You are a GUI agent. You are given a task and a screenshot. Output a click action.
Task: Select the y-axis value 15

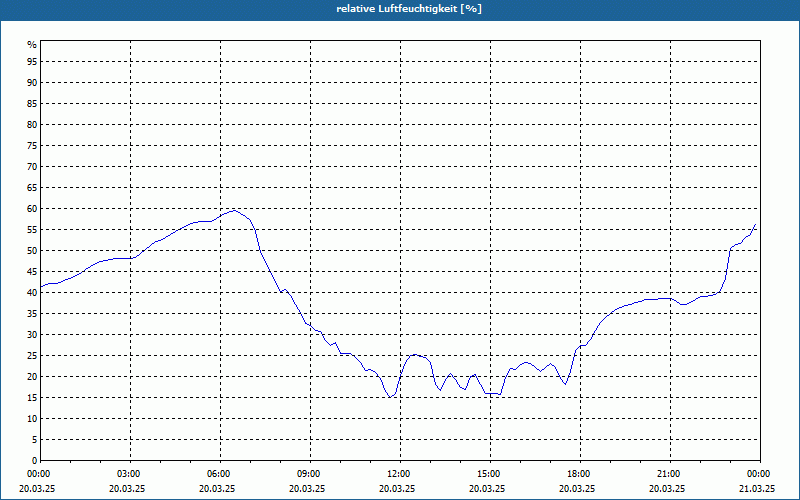point(32,398)
